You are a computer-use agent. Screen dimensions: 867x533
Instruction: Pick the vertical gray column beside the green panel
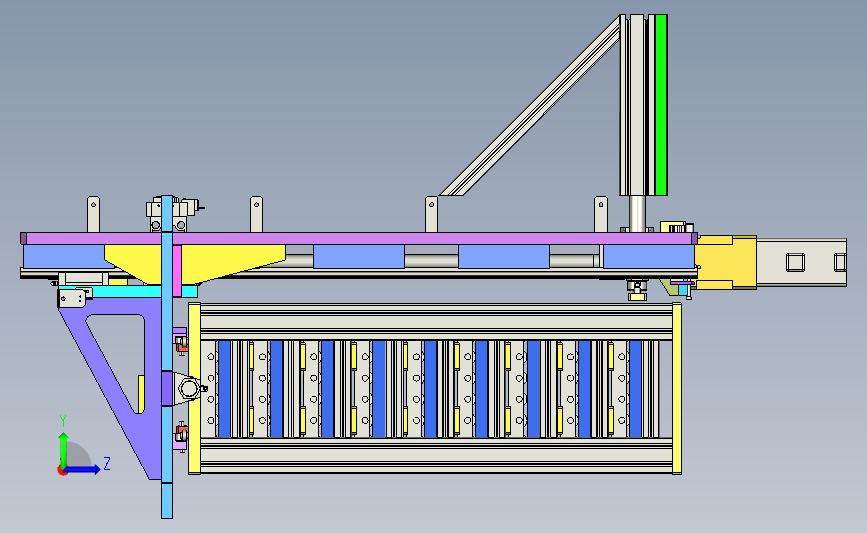coord(637,105)
